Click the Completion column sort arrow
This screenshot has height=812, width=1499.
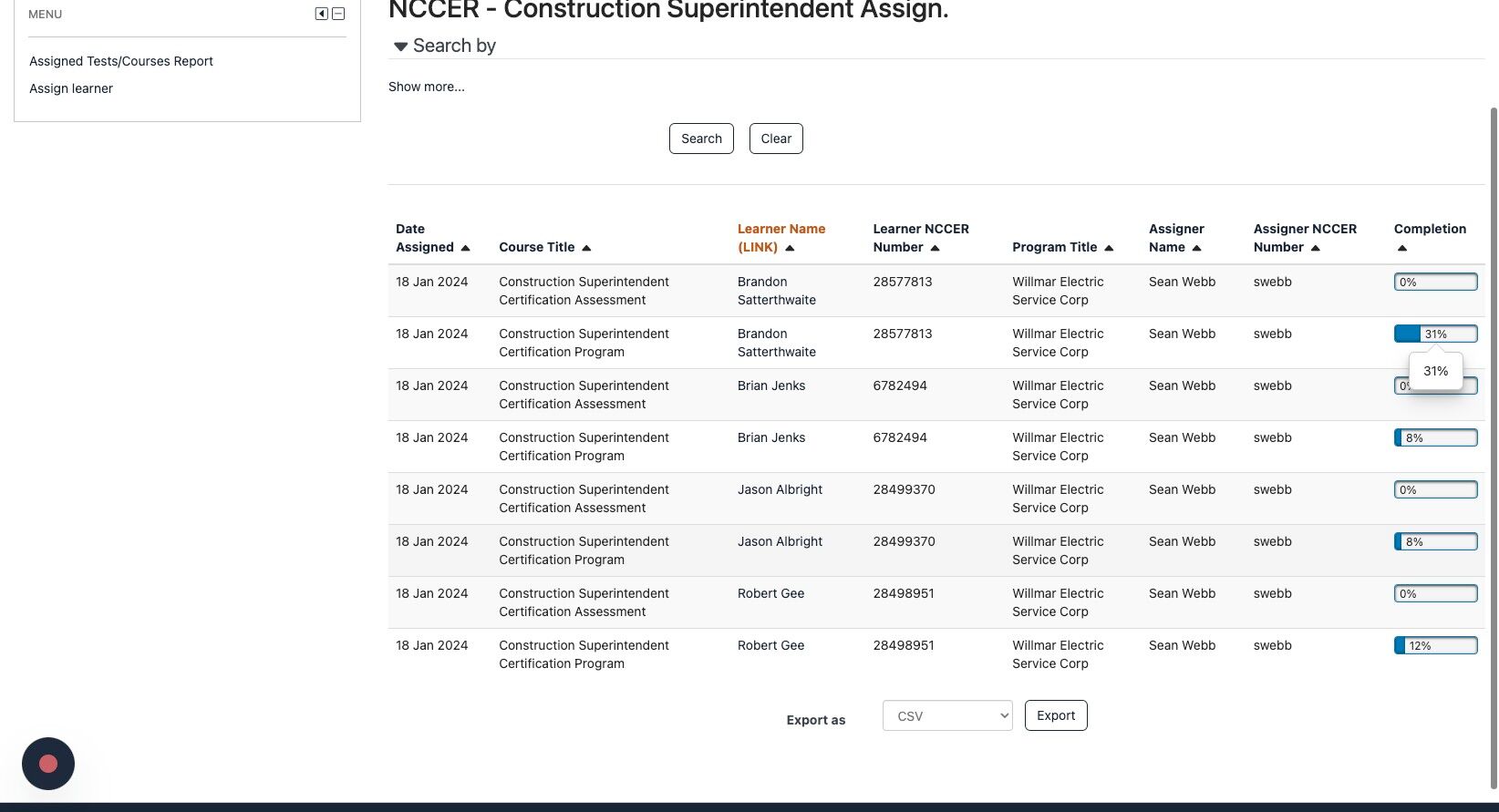[x=1402, y=248]
